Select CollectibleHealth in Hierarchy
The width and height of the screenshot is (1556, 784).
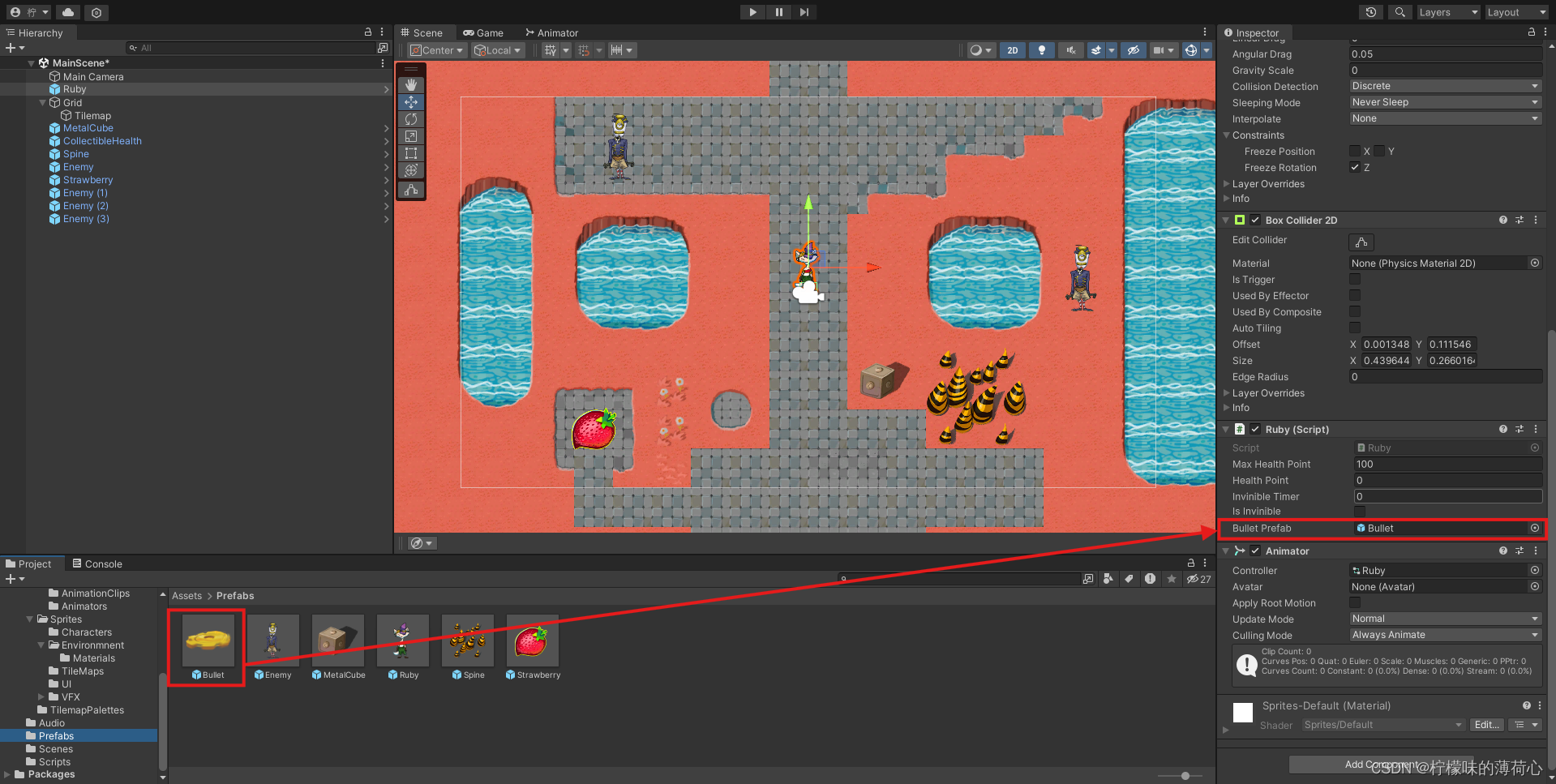(102, 141)
